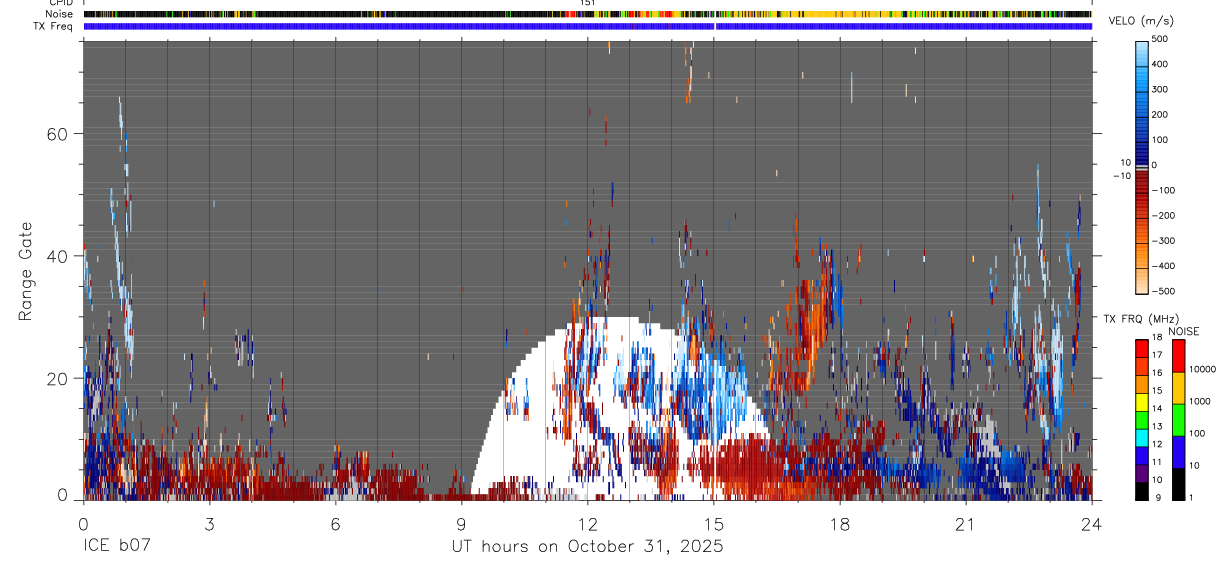This screenshot has width=1228, height=567.
Task: Click the '500' label on velocity scale
Action: (1160, 39)
